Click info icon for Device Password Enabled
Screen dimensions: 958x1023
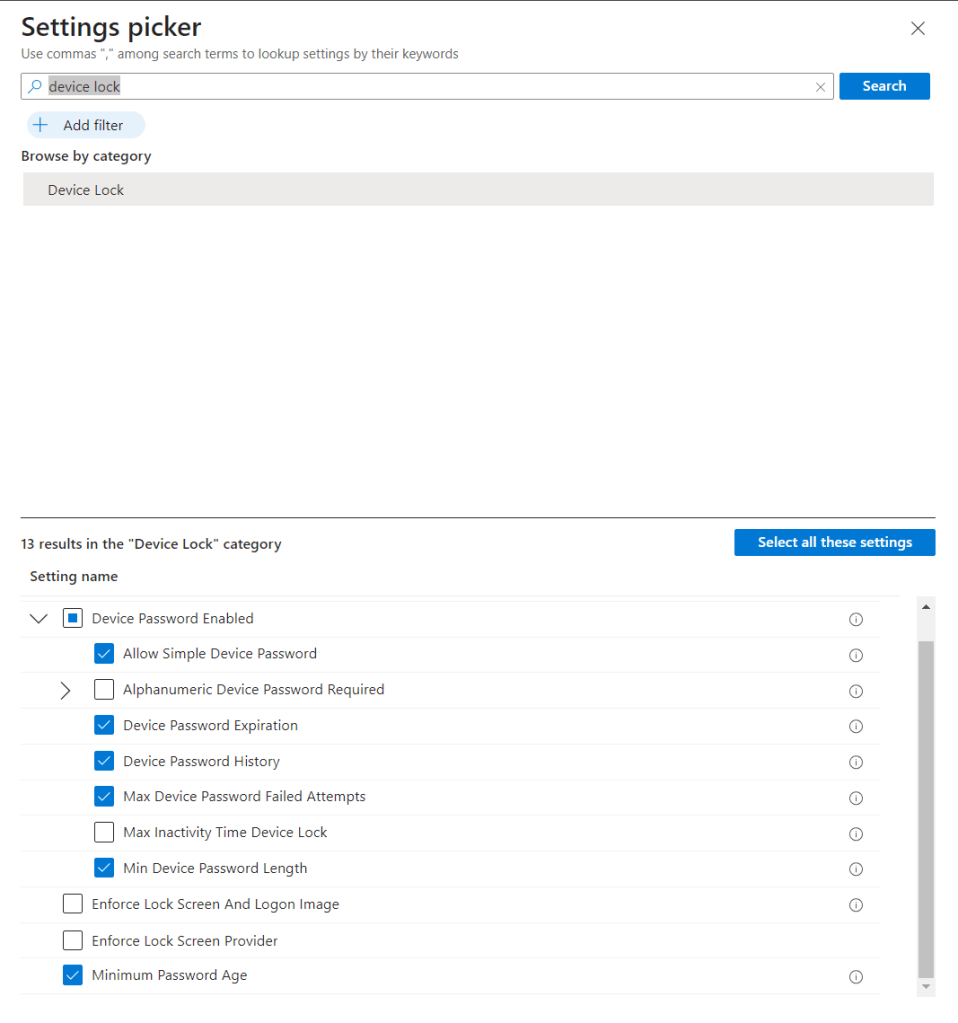(x=856, y=619)
